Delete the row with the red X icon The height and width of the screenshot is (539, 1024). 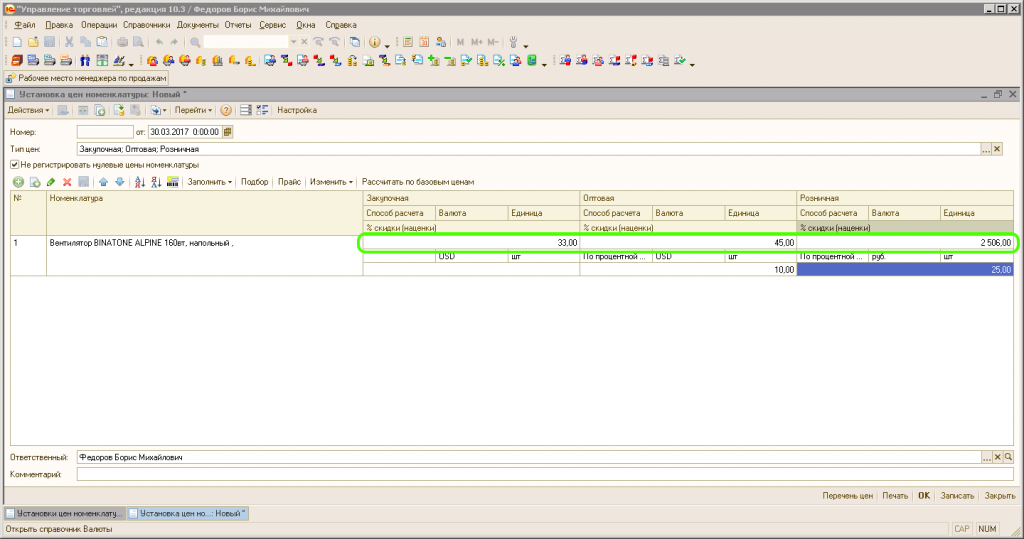pos(67,182)
